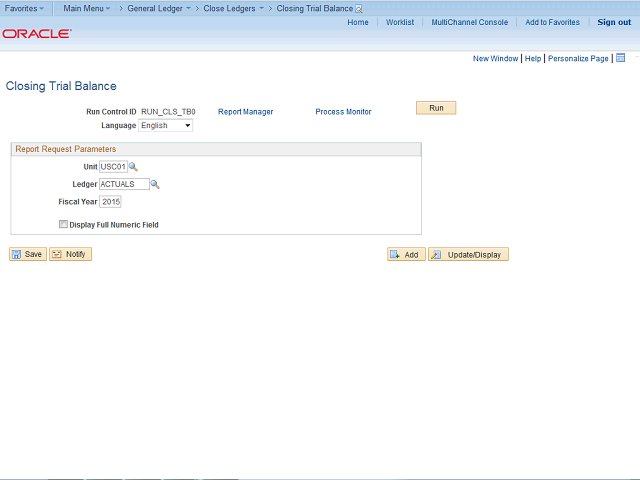Click the Notify button
The width and height of the screenshot is (640, 480).
pos(70,254)
